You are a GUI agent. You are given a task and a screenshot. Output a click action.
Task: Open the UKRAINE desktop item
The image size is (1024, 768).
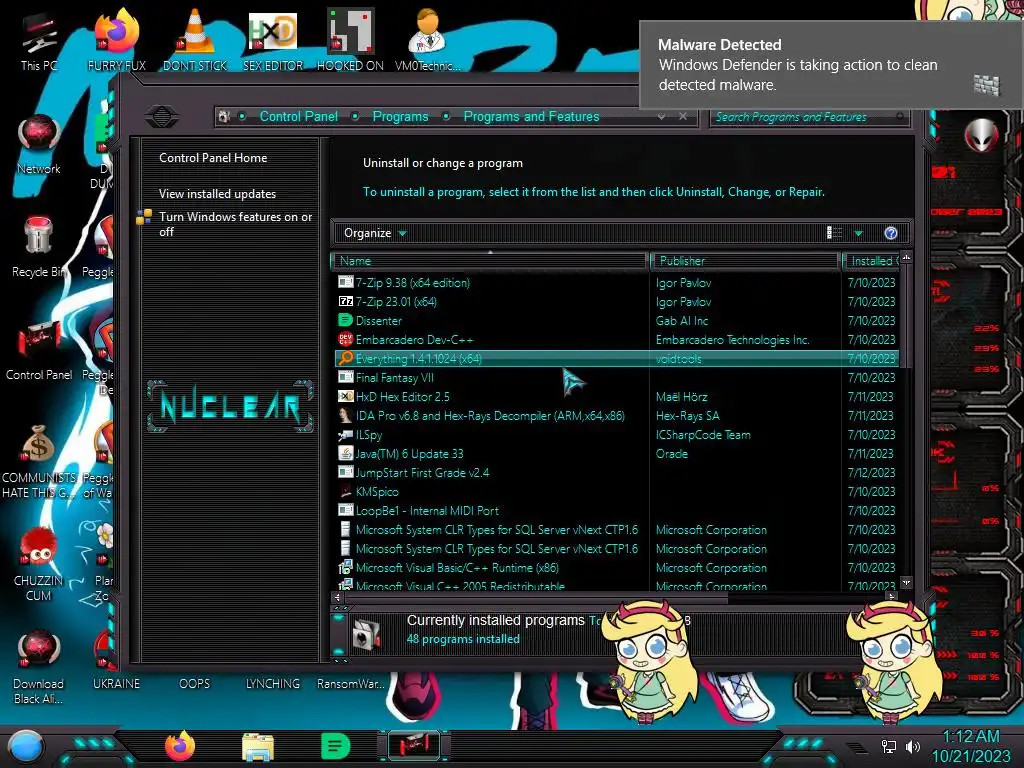pyautogui.click(x=116, y=683)
